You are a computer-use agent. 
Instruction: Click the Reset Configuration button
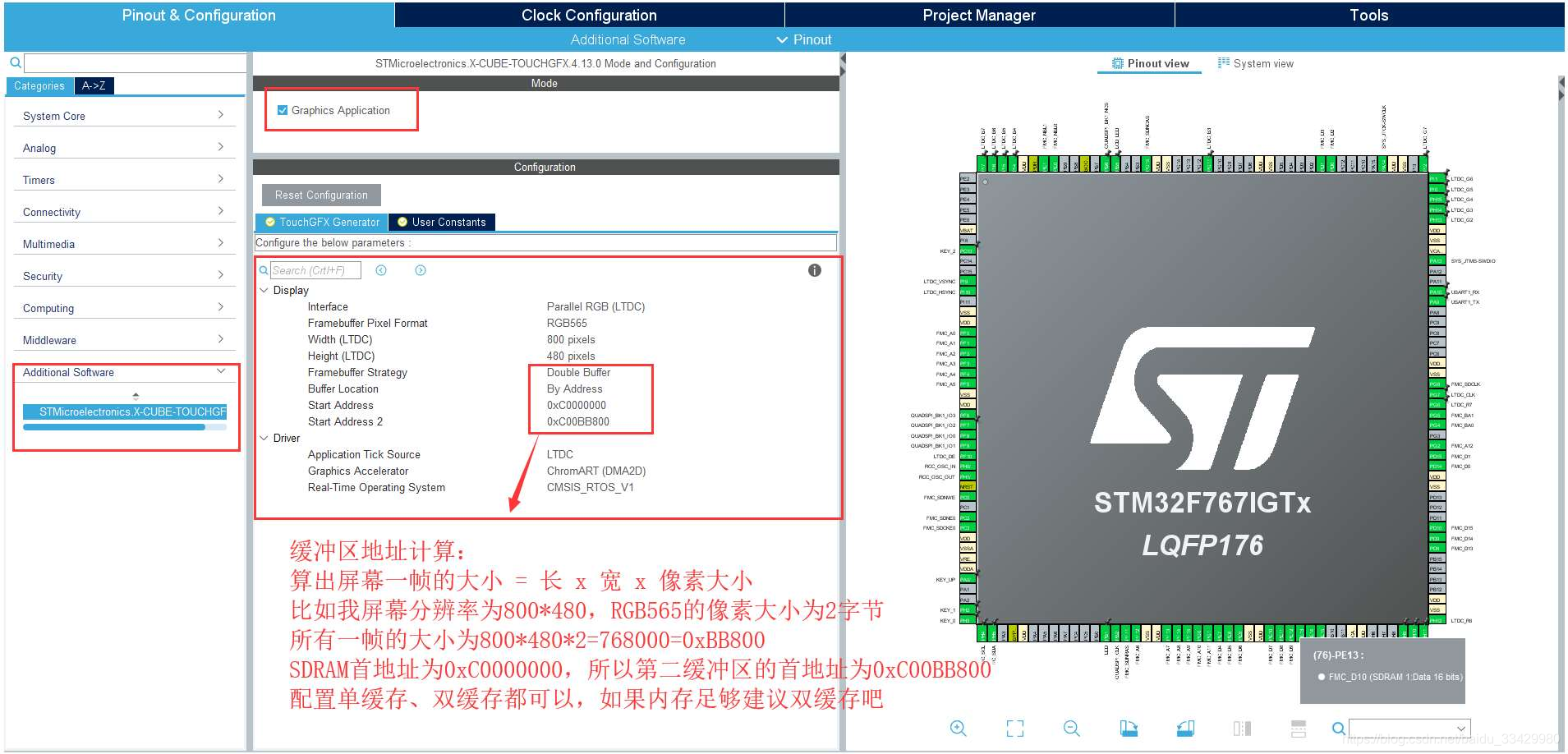pos(321,195)
